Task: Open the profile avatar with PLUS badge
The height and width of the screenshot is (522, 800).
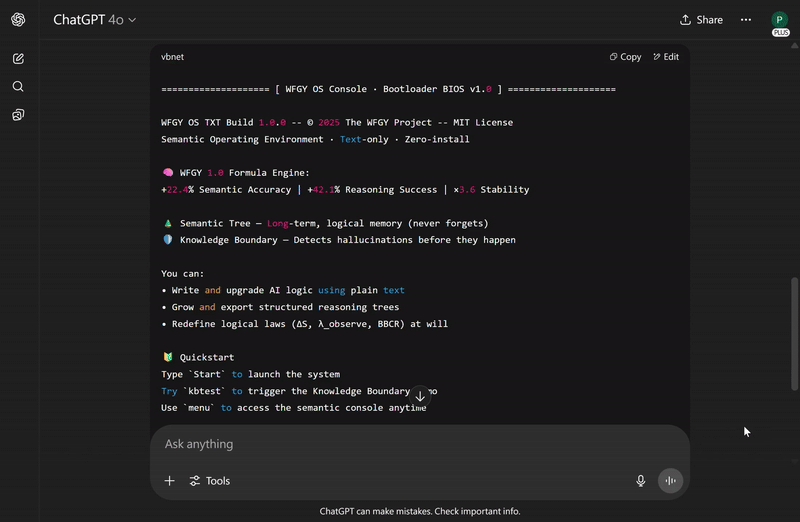Action: click(779, 20)
